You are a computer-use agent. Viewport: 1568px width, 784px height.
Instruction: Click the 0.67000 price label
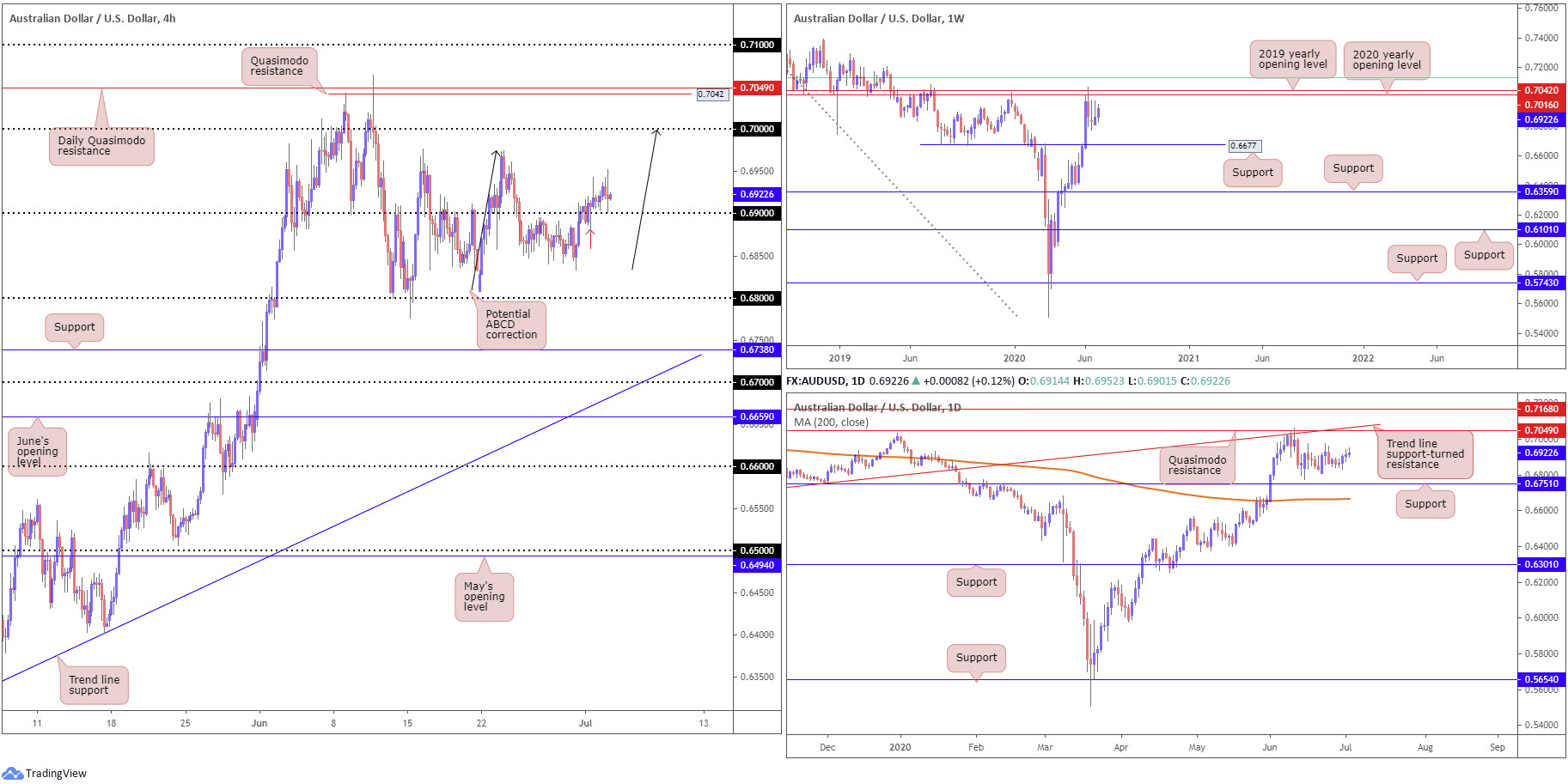(x=757, y=382)
